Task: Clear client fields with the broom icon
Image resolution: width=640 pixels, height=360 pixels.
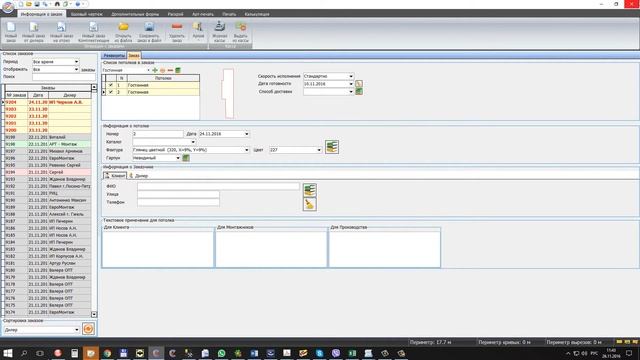Action: [310, 204]
